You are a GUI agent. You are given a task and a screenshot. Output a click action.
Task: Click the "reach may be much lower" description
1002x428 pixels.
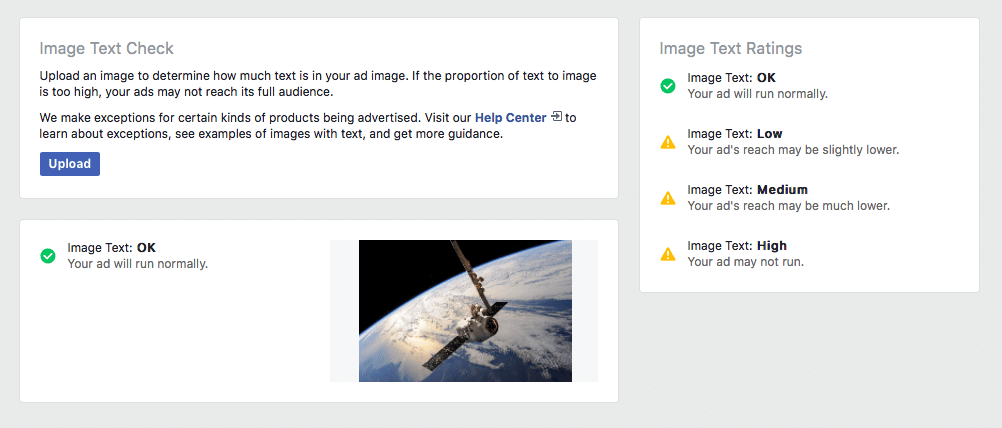point(788,206)
